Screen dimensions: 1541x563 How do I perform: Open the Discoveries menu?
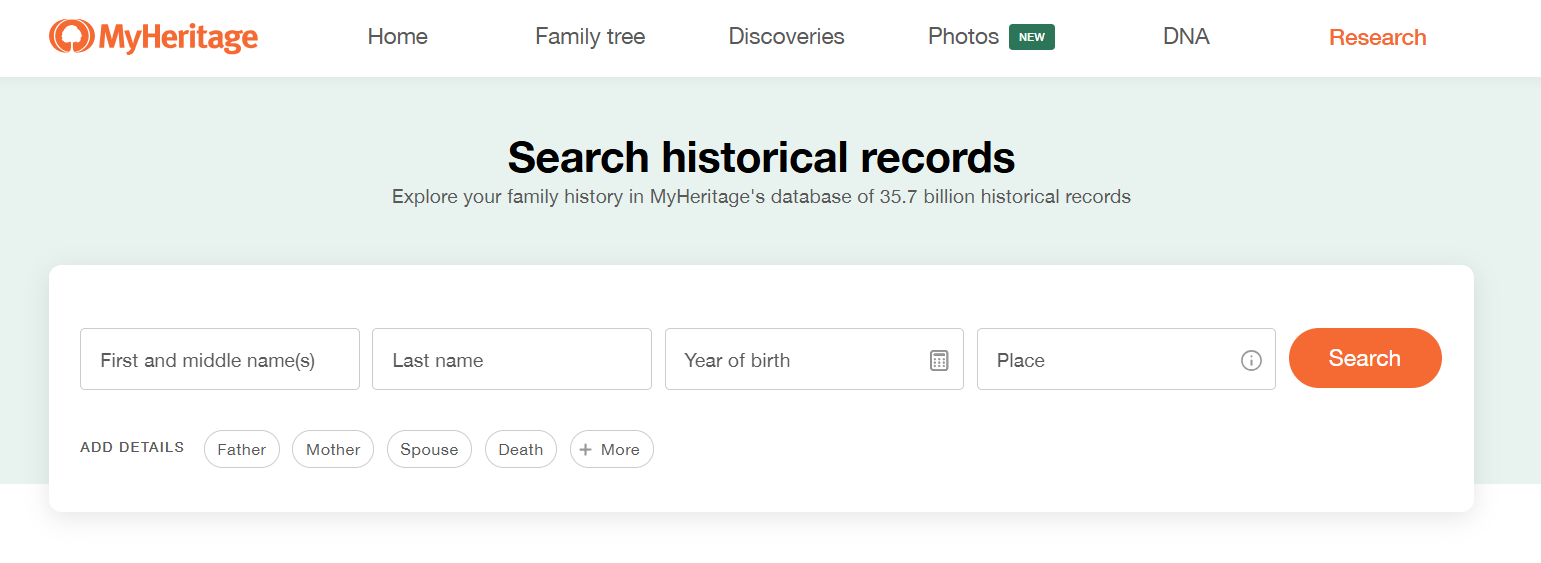(786, 37)
